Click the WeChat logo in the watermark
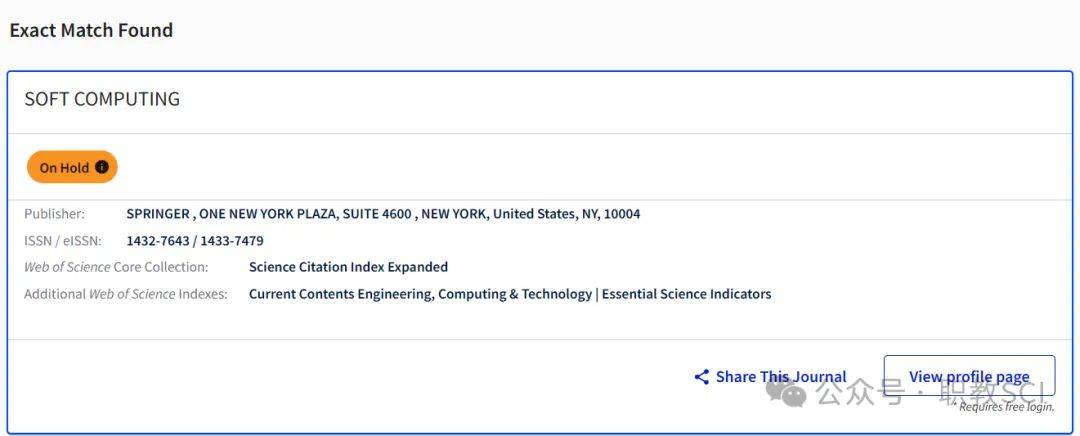The height and width of the screenshot is (436, 1080). tap(793, 394)
